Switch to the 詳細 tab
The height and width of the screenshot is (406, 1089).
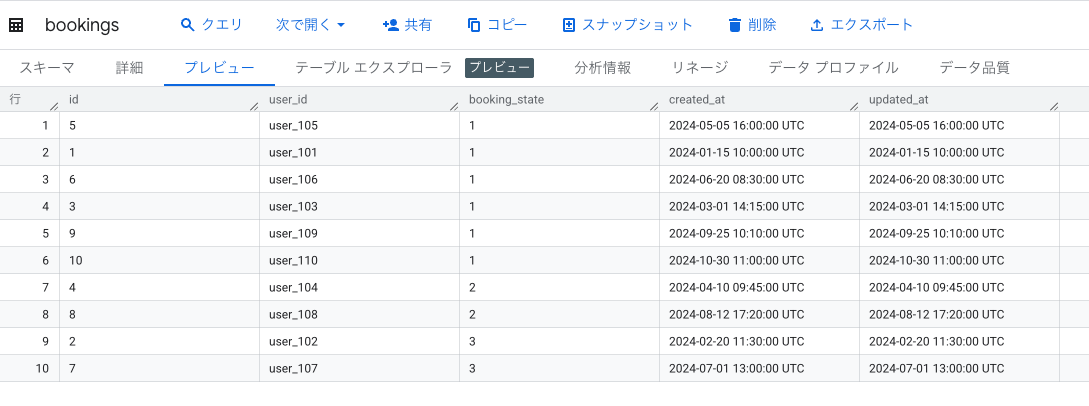click(x=129, y=67)
